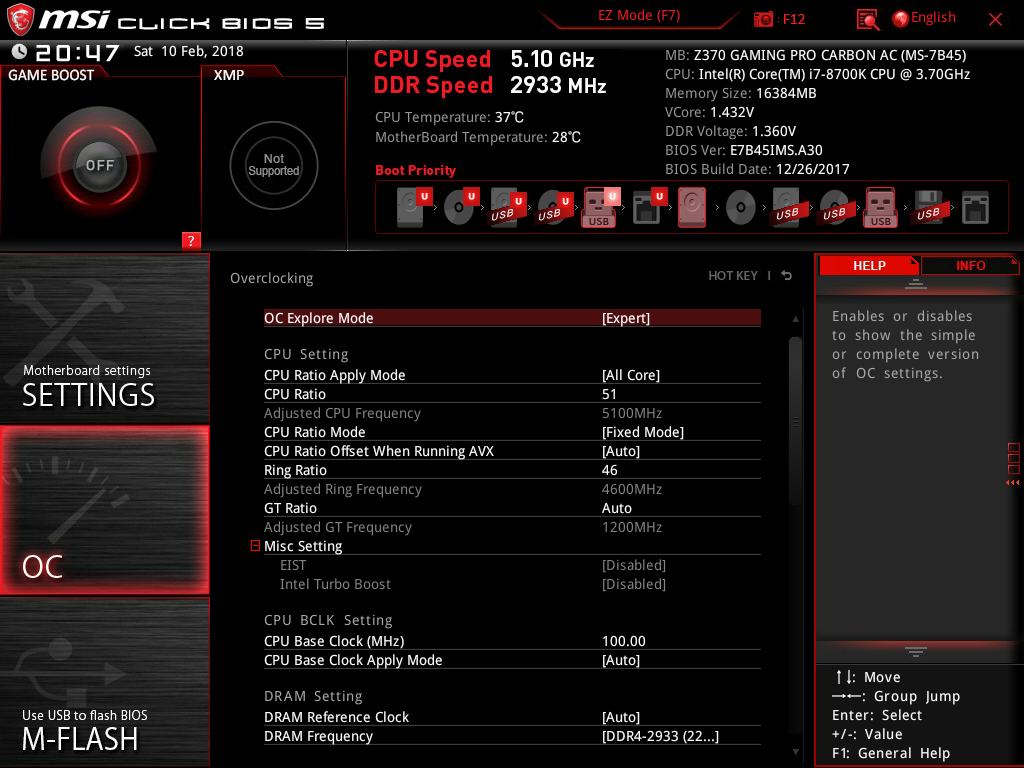Open CPU Ratio Offset When Running AVX option
This screenshot has width=1024, height=768.
(x=512, y=451)
